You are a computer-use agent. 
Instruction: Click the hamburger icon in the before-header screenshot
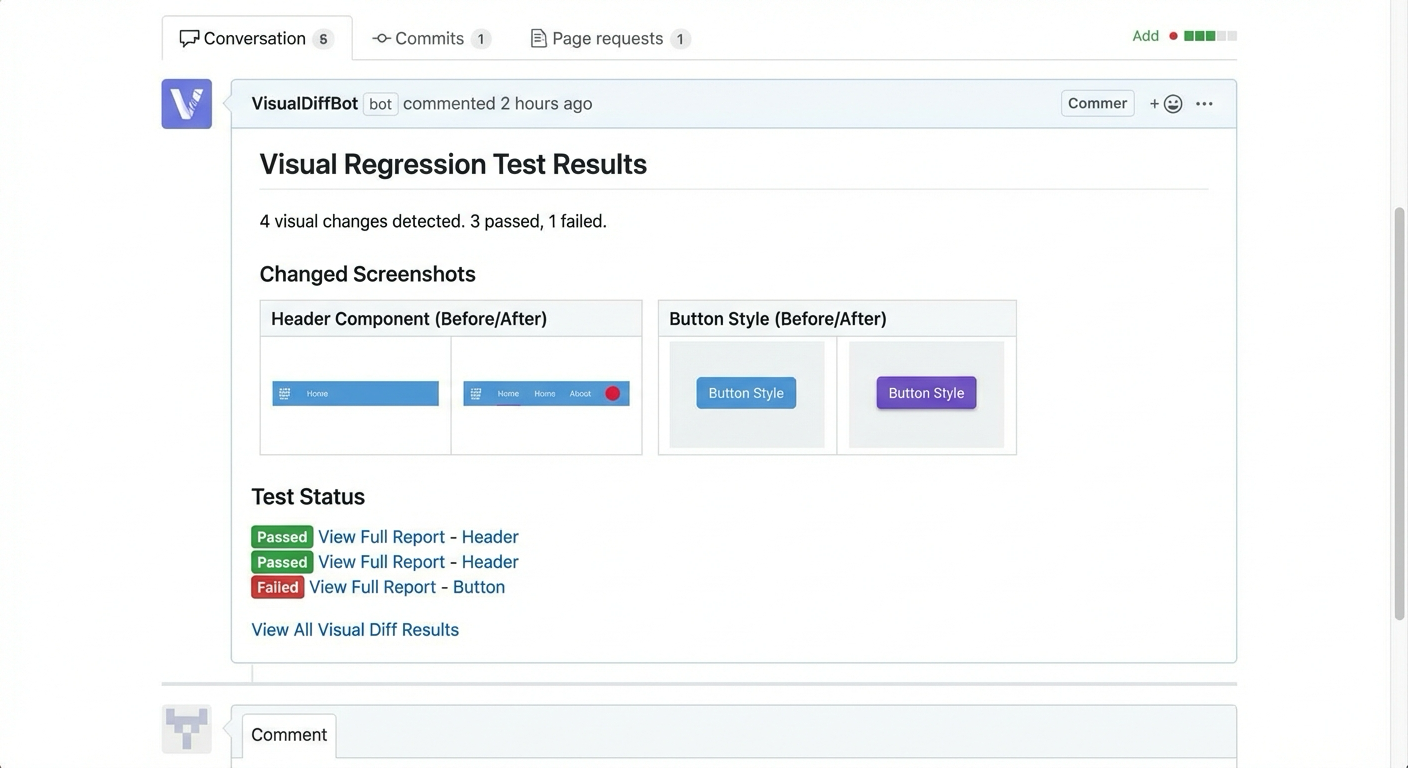tap(285, 393)
